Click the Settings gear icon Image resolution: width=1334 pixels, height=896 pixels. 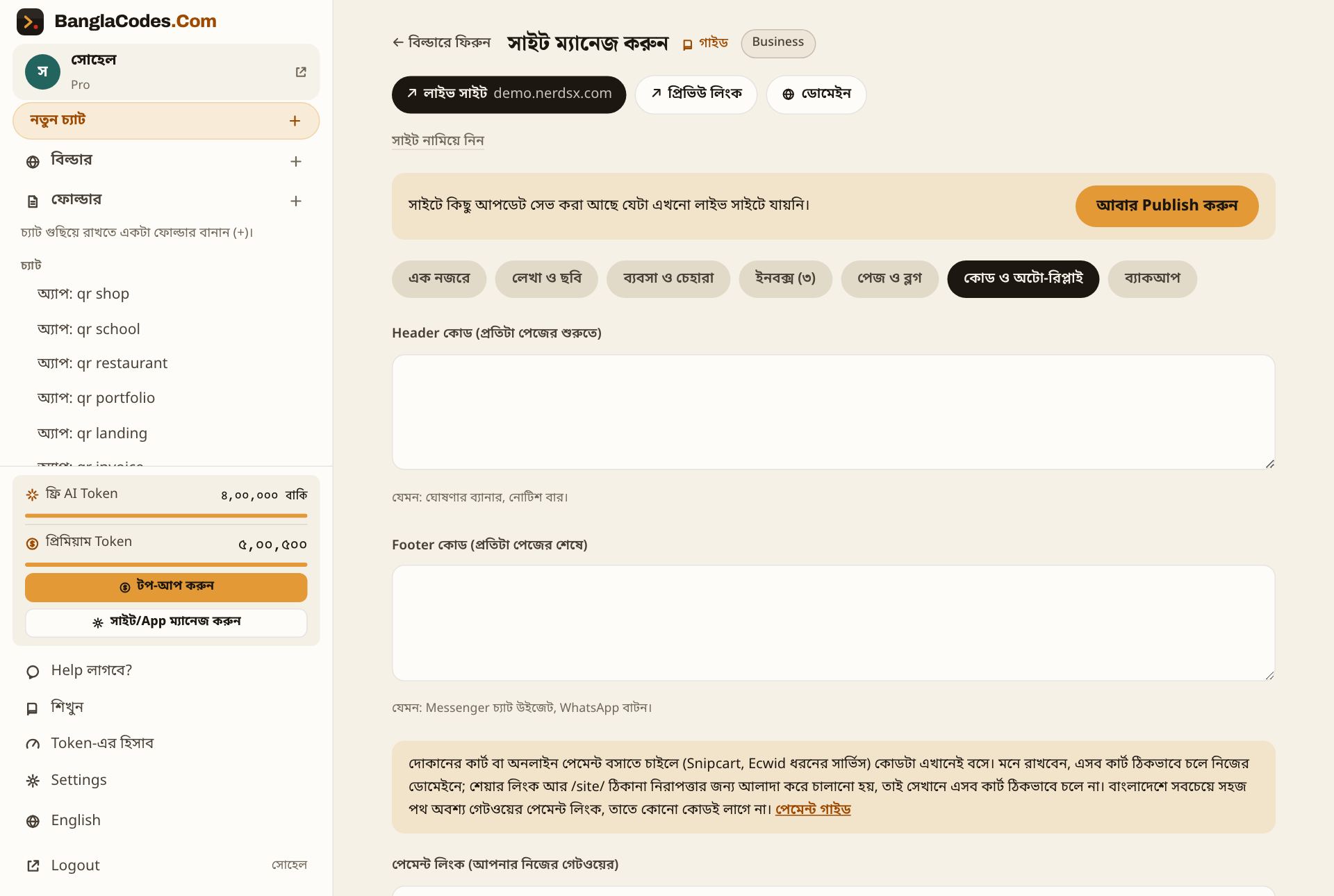(x=33, y=781)
